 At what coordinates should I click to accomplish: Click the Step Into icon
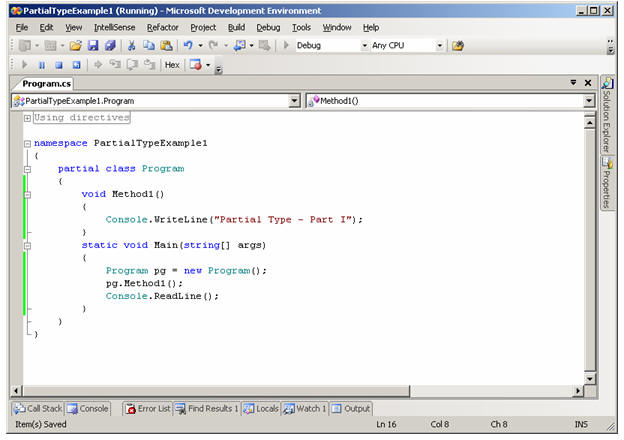pos(115,64)
